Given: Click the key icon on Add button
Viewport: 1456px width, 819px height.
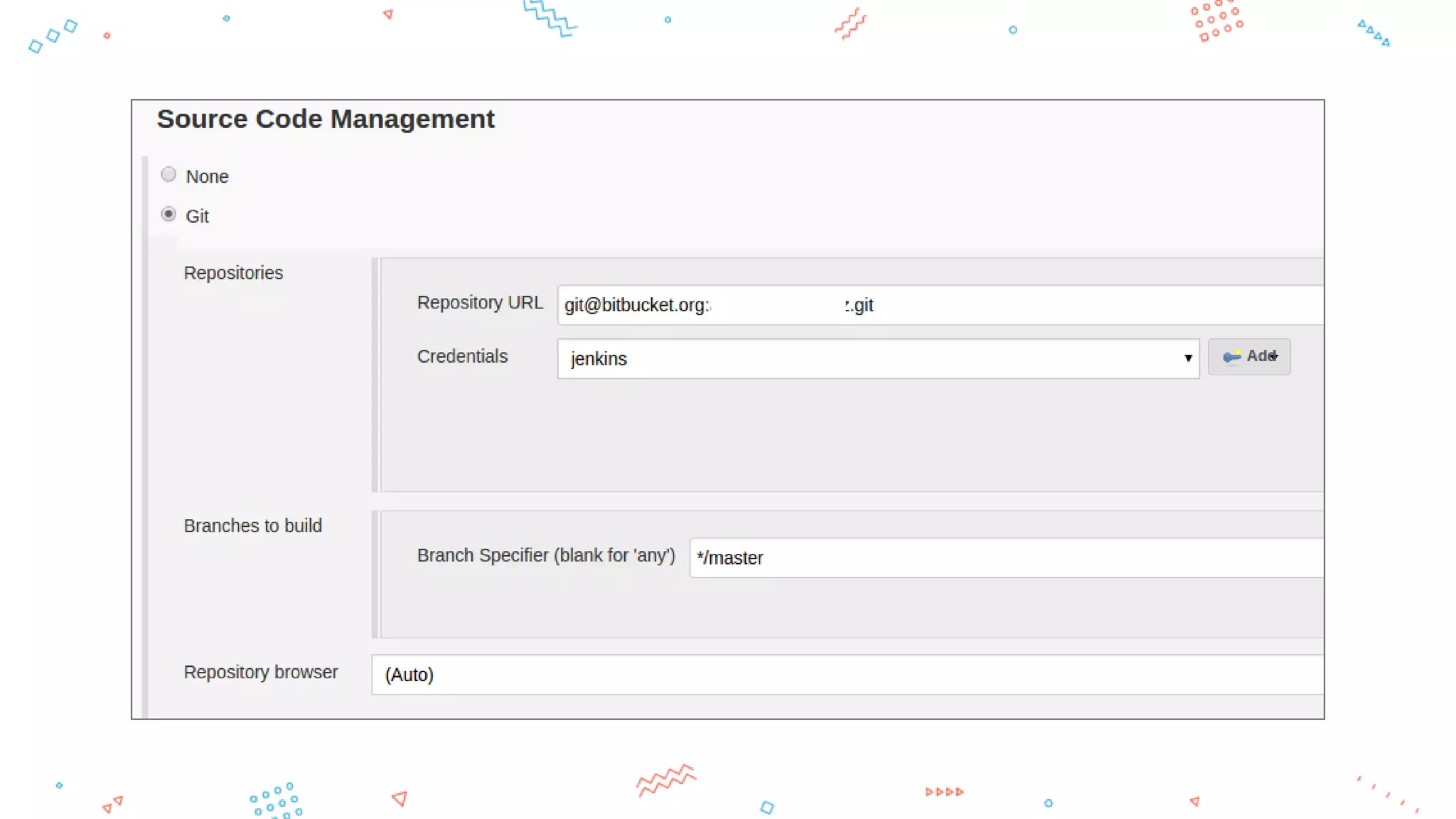Looking at the screenshot, I should click(x=1231, y=357).
